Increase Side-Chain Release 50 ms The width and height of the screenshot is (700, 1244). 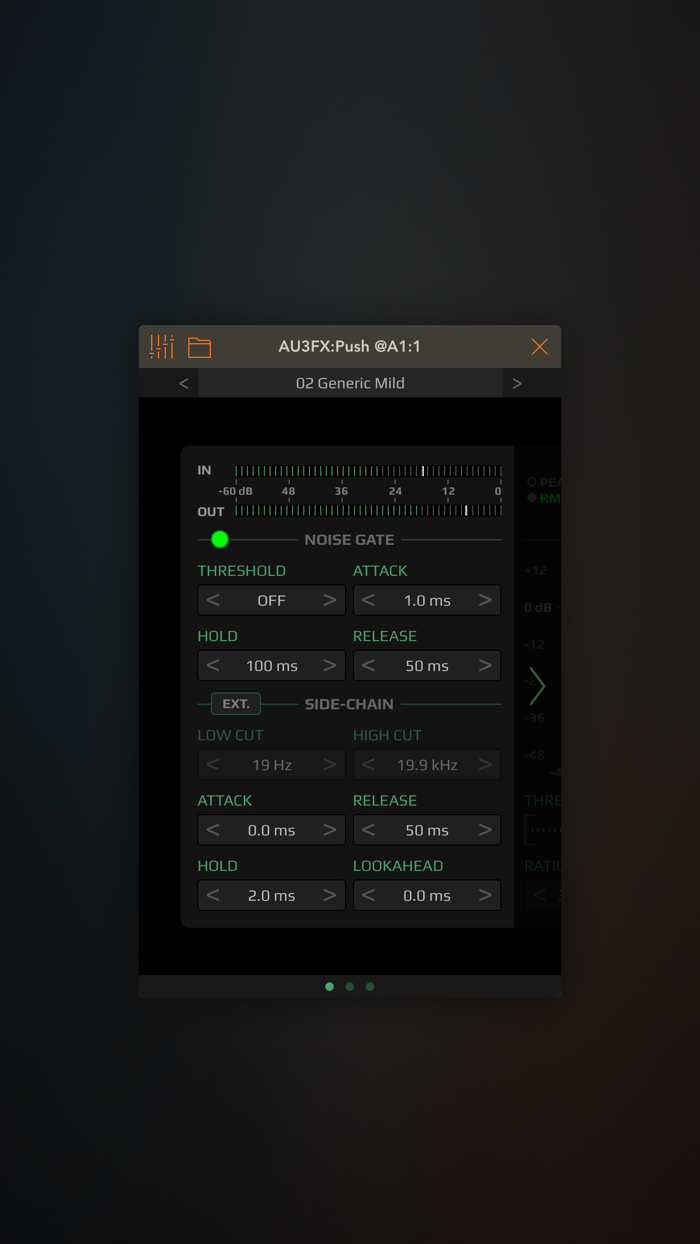coord(485,830)
